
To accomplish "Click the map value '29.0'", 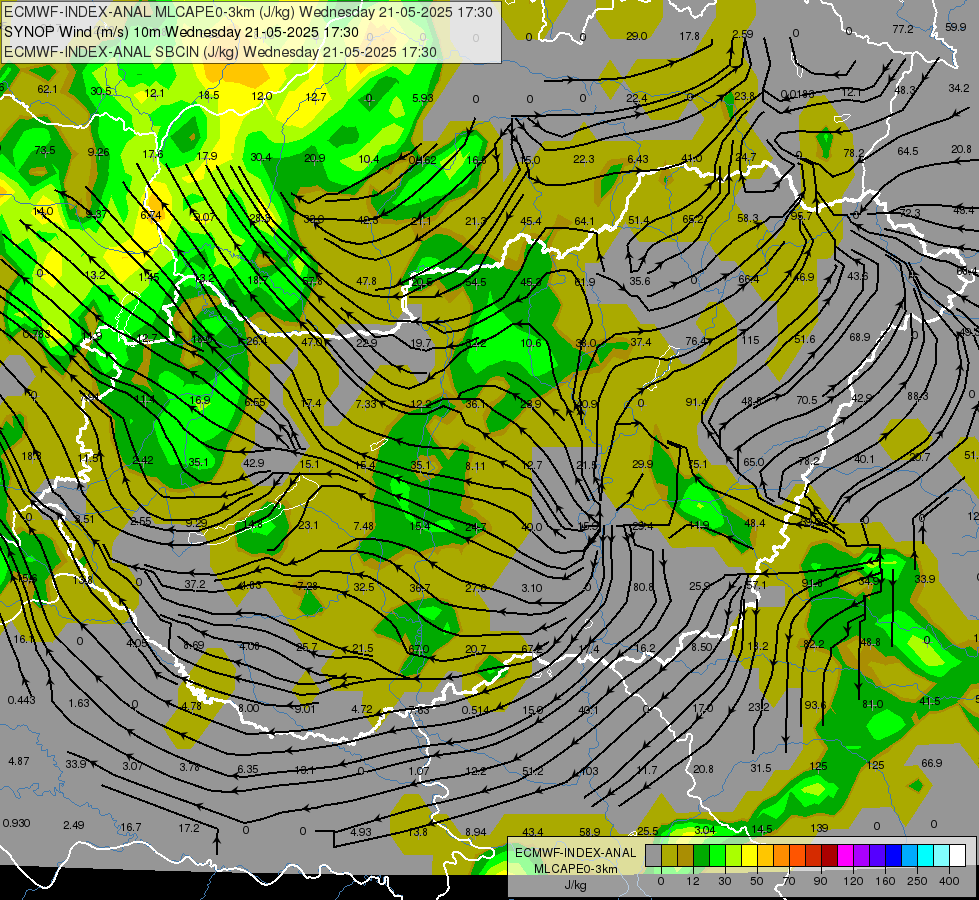I will point(636,36).
